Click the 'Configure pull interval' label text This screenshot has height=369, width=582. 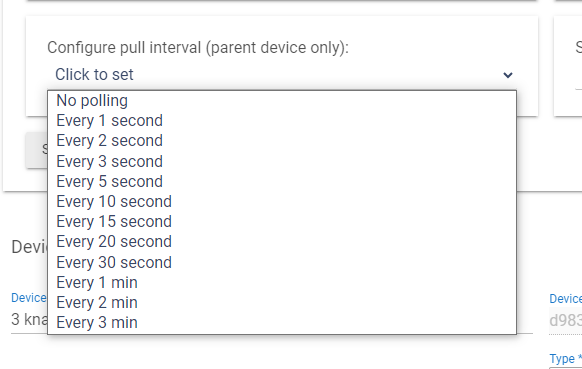(x=198, y=48)
